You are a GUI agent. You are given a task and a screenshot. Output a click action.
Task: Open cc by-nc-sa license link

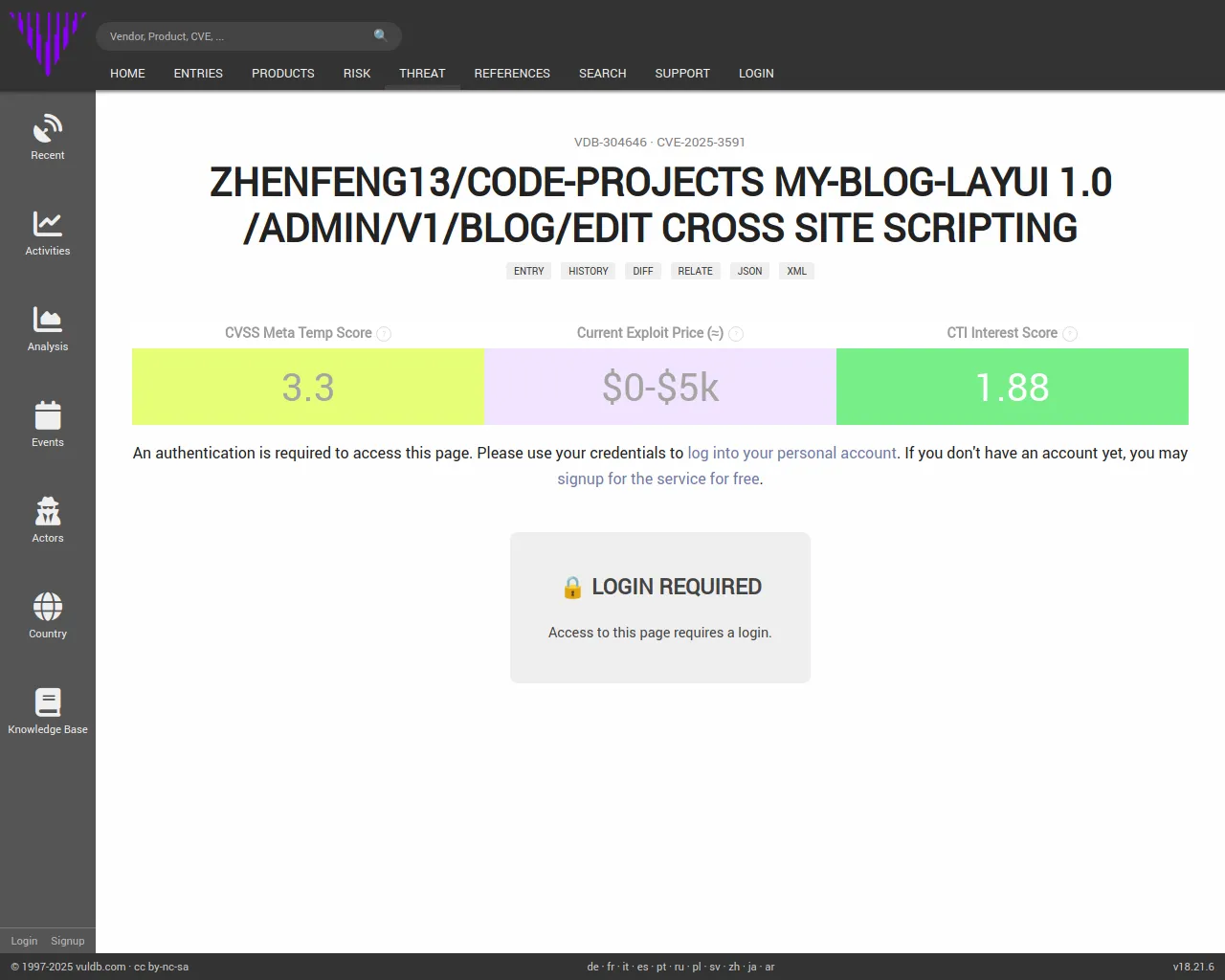(161, 967)
